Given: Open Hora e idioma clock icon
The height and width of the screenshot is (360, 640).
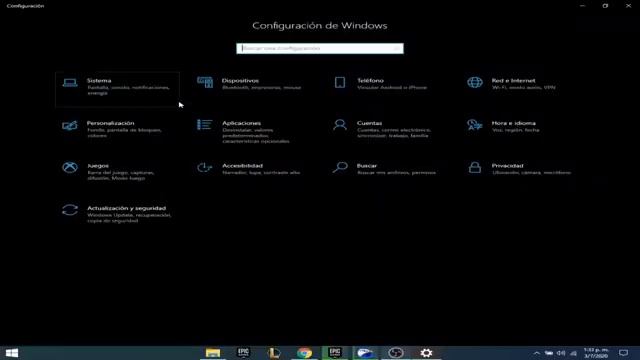Looking at the screenshot, I should (474, 125).
